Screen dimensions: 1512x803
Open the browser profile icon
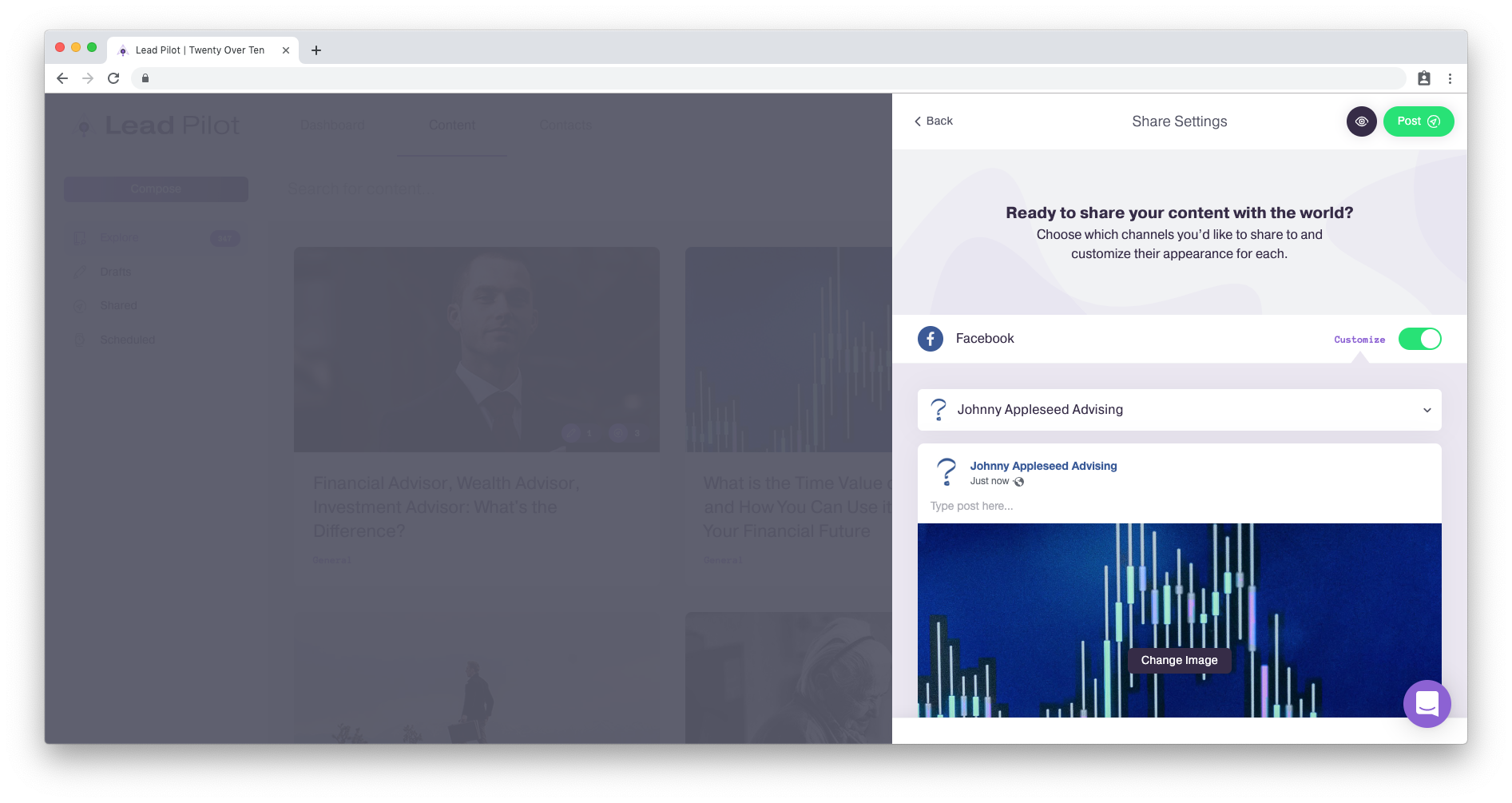coord(1424,78)
